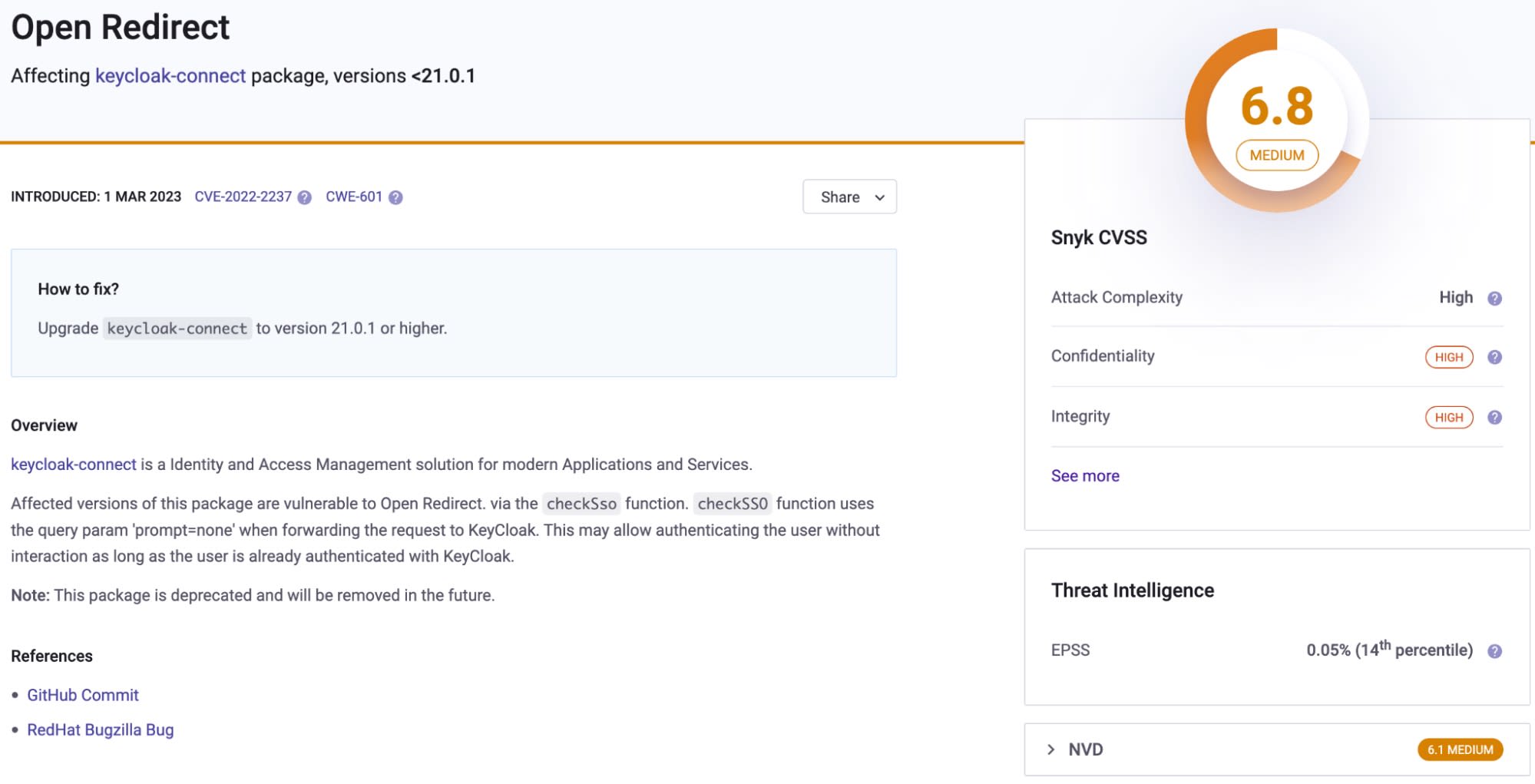Image resolution: width=1535 pixels, height=784 pixels.
Task: Show Attack Complexity help tooltip icon
Action: coord(1494,298)
